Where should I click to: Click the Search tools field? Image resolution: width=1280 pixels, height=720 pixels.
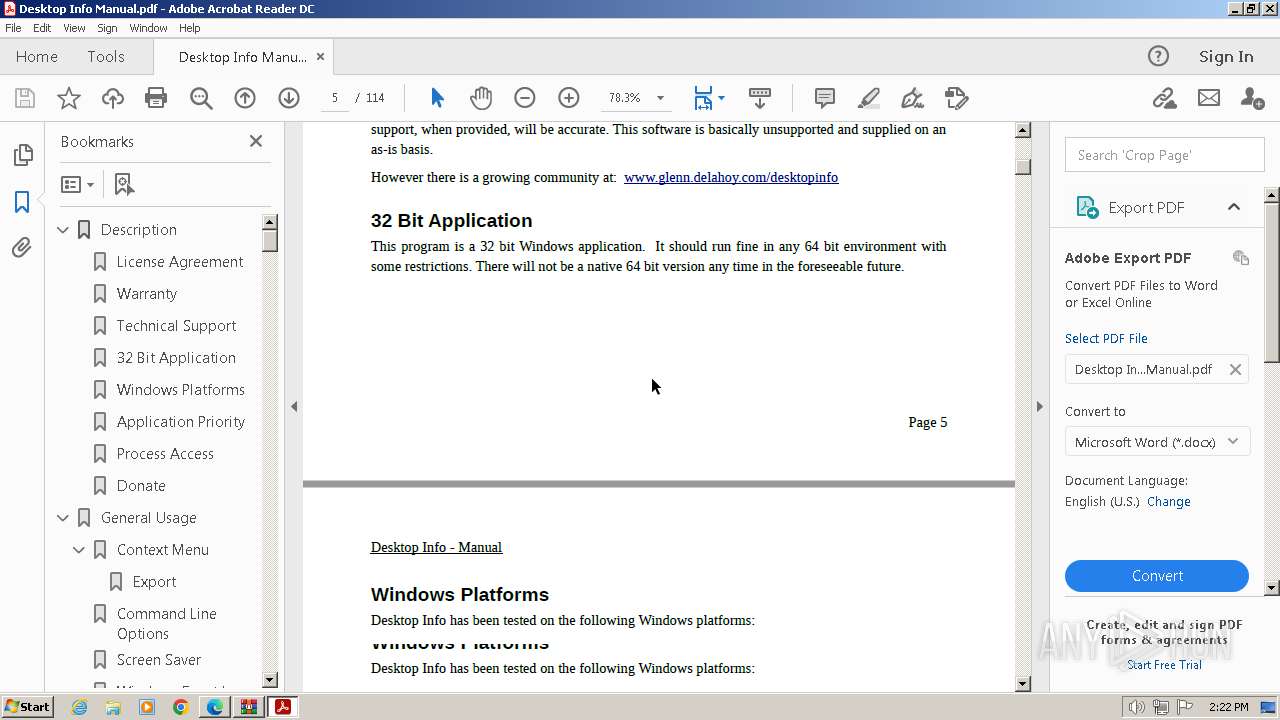(x=1164, y=155)
